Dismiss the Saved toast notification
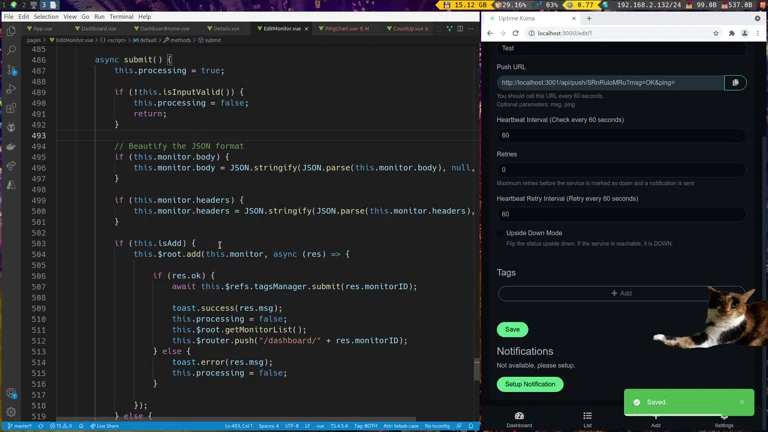The height and width of the screenshot is (432, 768). [x=742, y=402]
